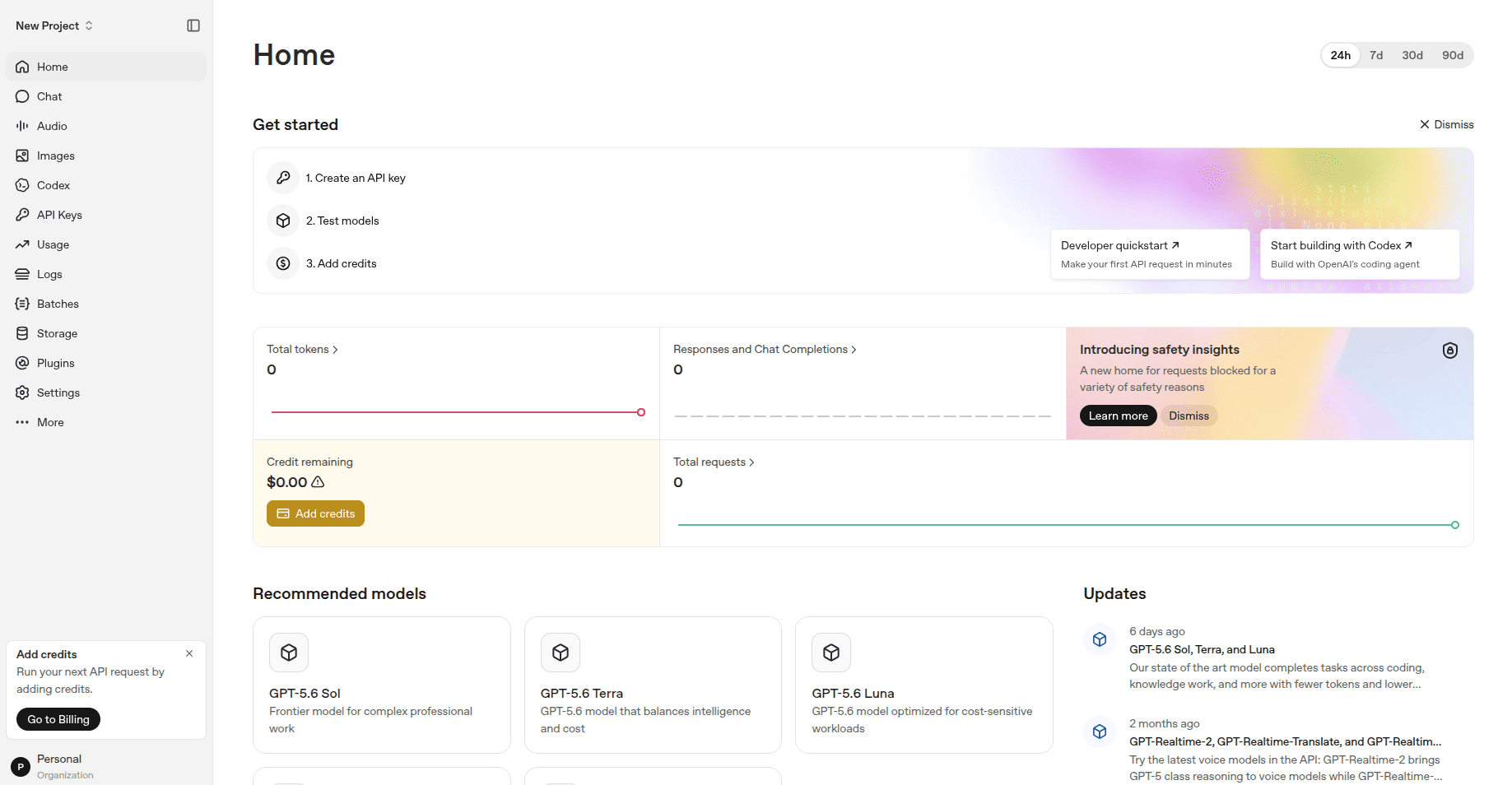Image resolution: width=1512 pixels, height=785 pixels.
Task: Select the 7d time range
Action: (x=1376, y=55)
